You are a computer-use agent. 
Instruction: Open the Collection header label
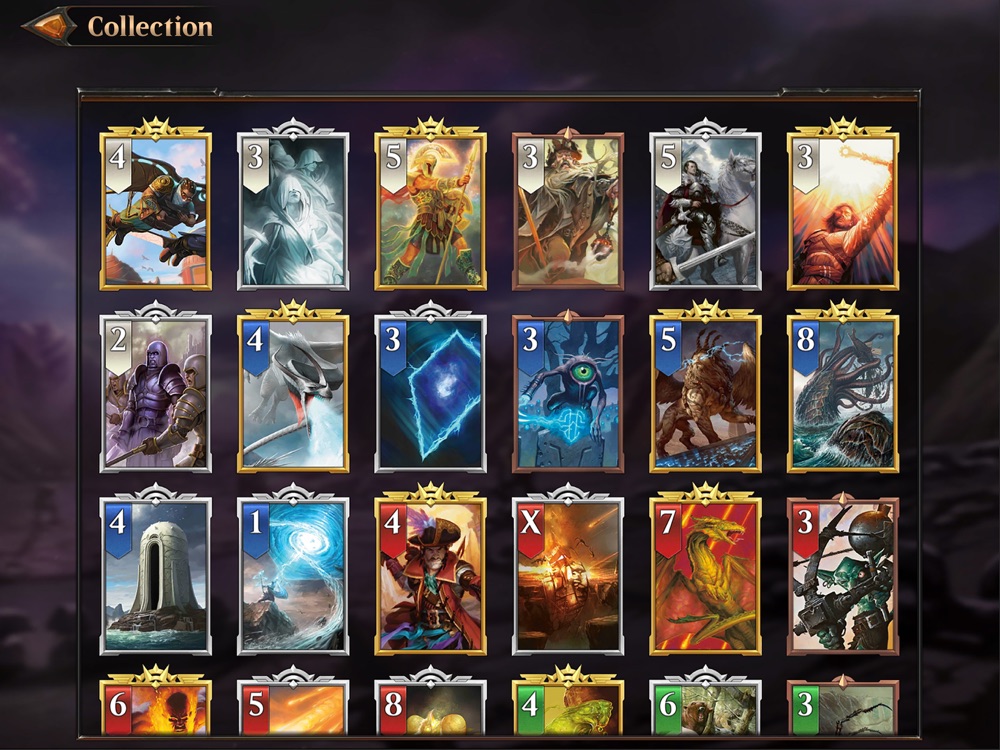click(150, 26)
